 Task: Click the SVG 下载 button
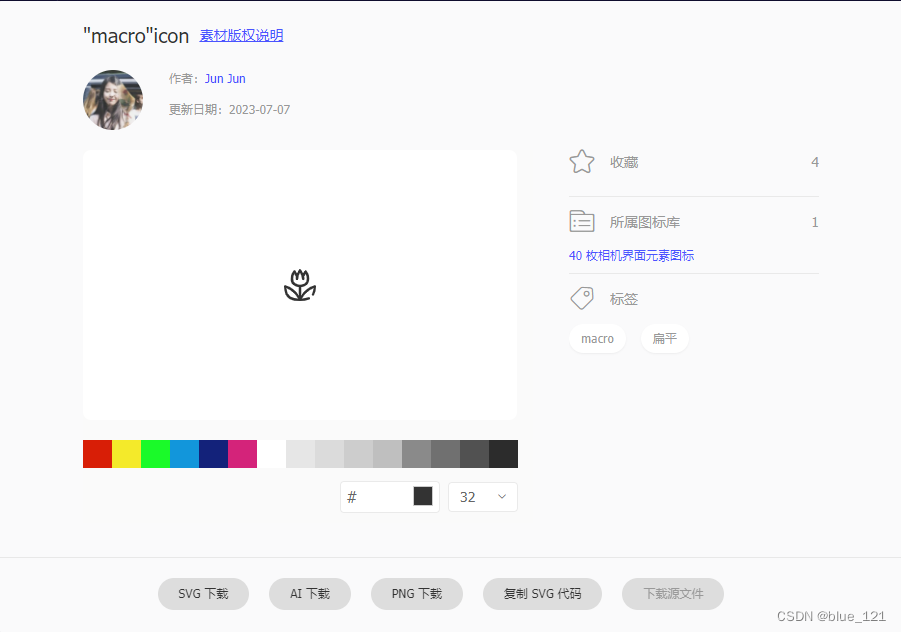[x=203, y=593]
